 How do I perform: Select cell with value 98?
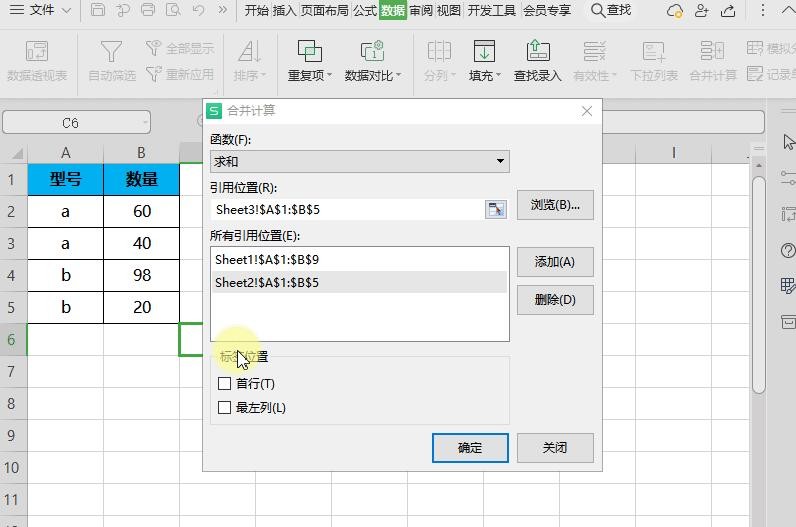tap(141, 275)
